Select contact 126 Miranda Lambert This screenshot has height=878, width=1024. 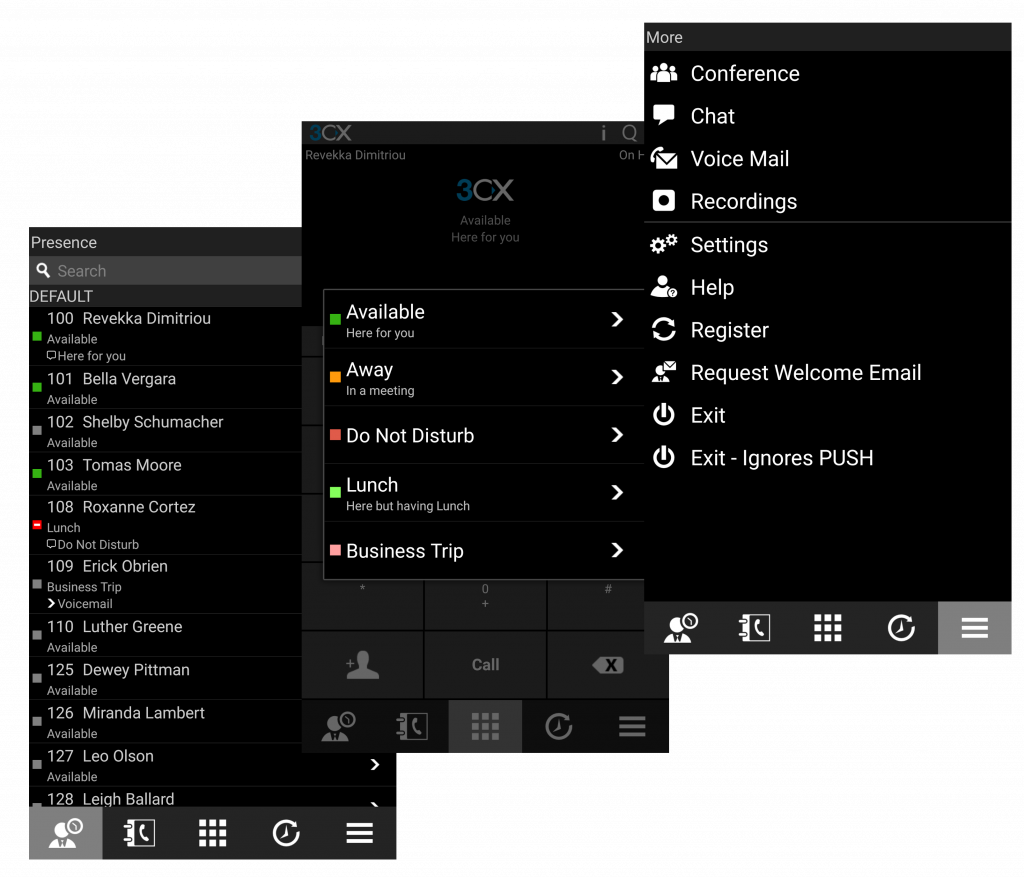coord(165,721)
